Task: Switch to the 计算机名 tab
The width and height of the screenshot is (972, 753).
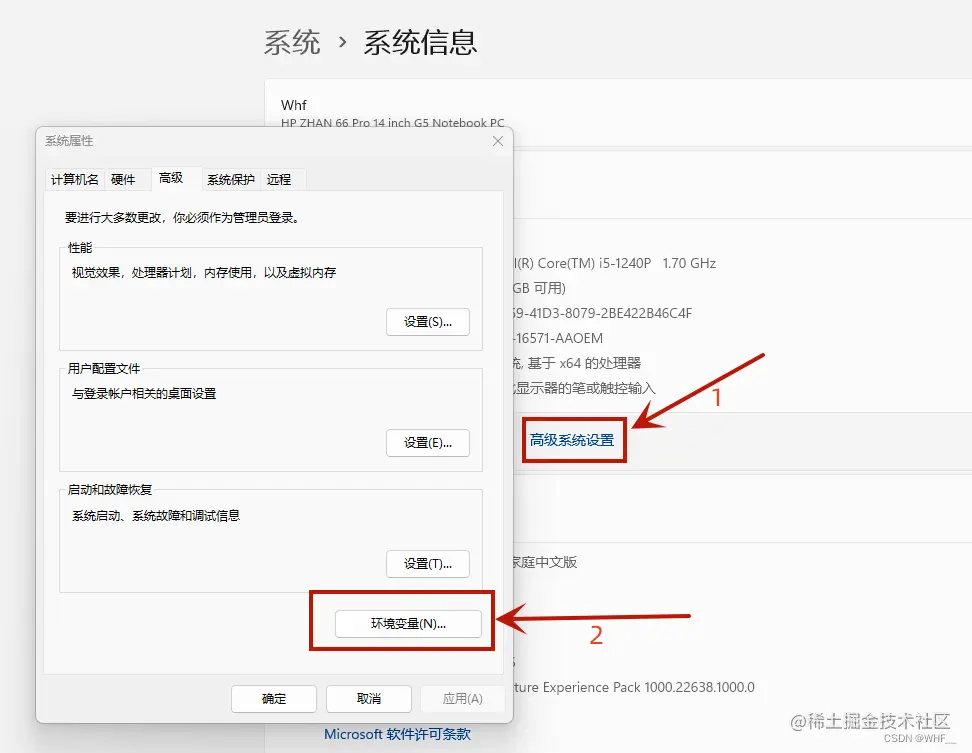Action: [x=74, y=180]
